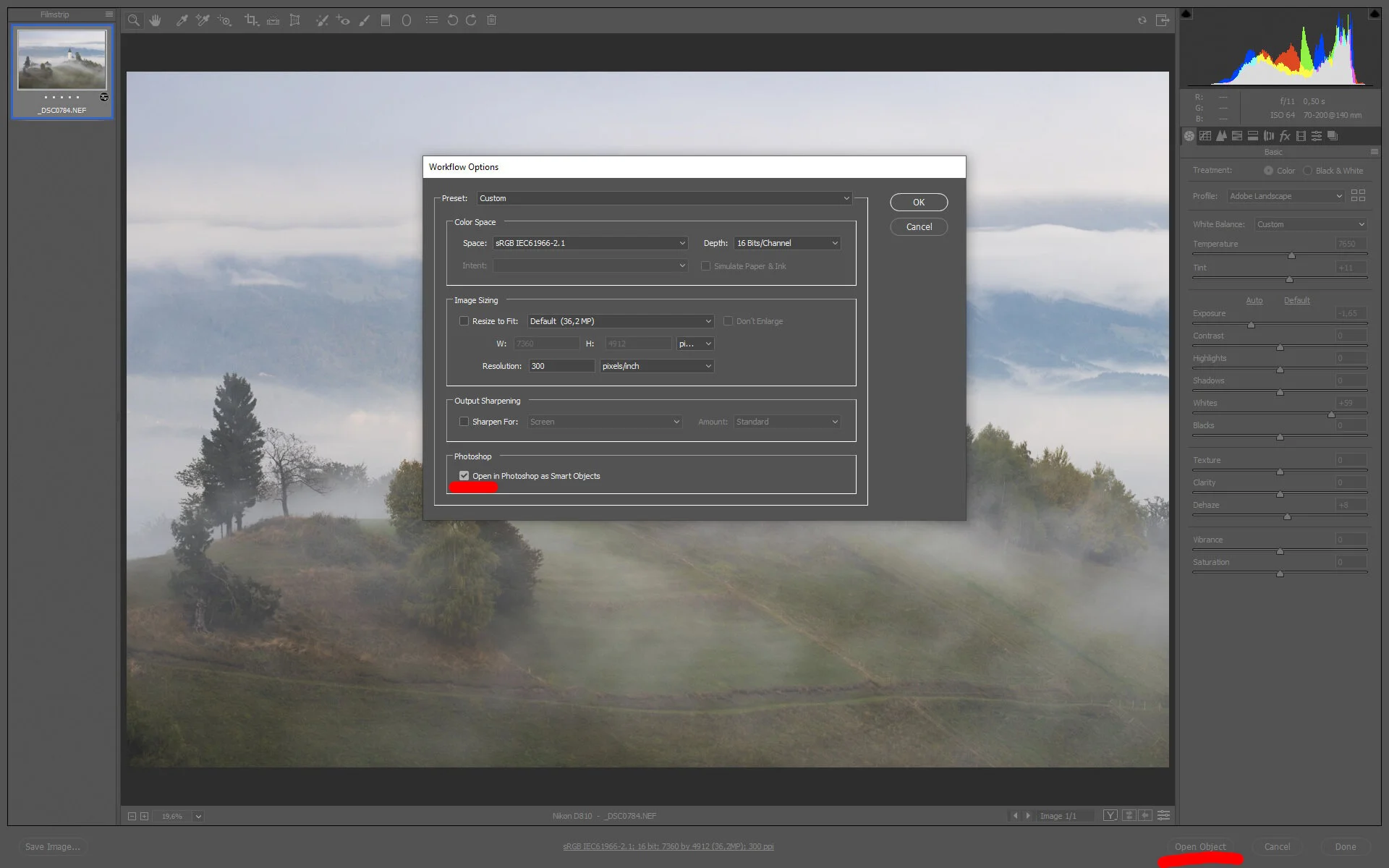
Task: Enable the Resize to Fit checkbox
Action: tap(464, 321)
